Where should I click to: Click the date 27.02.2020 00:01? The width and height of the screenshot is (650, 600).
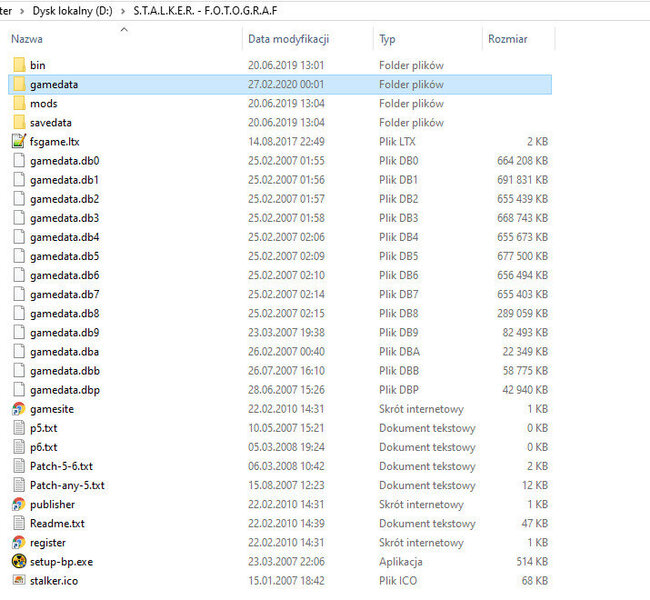pos(286,84)
